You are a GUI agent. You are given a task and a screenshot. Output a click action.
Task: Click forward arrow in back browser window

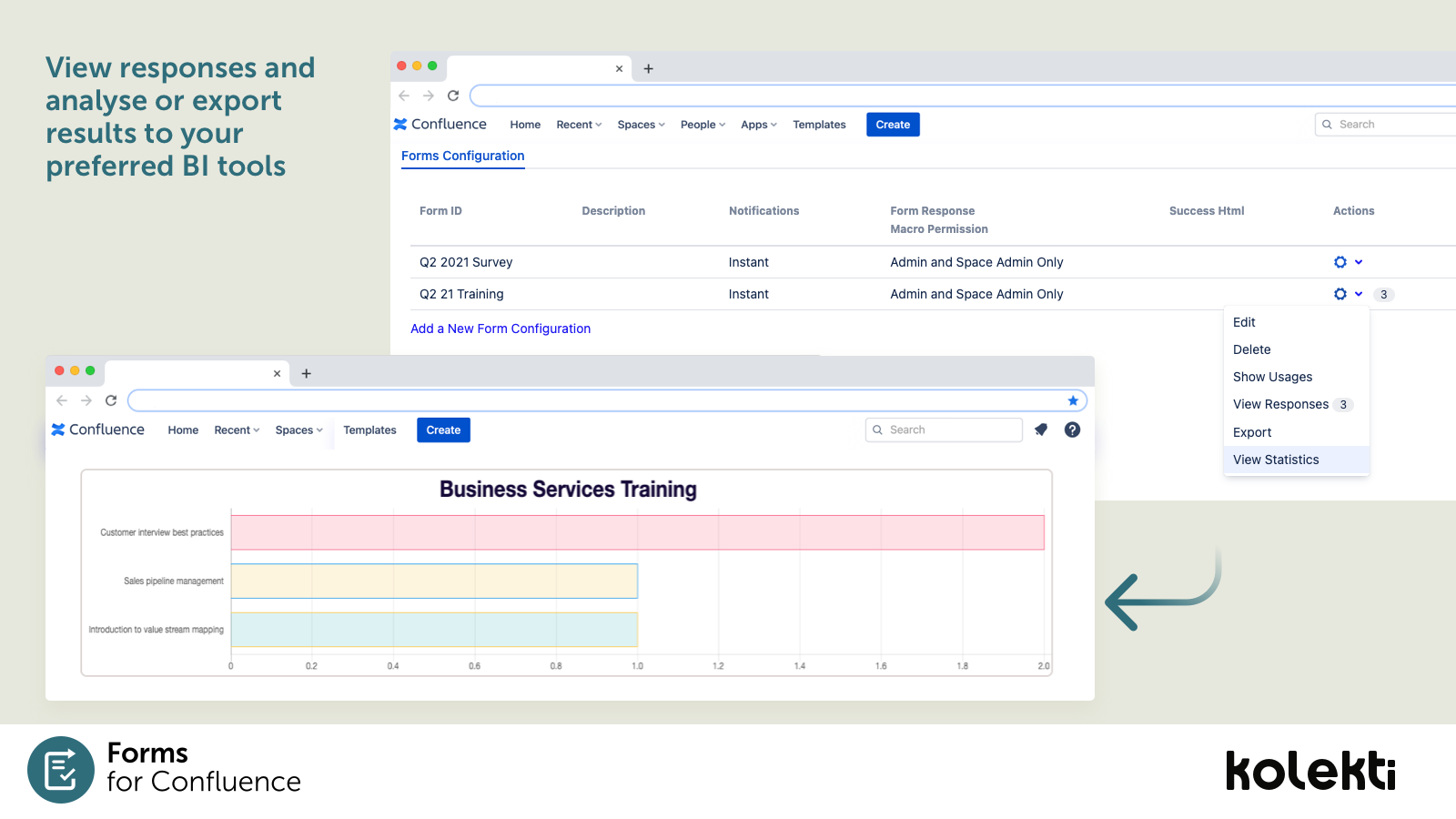pyautogui.click(x=429, y=96)
